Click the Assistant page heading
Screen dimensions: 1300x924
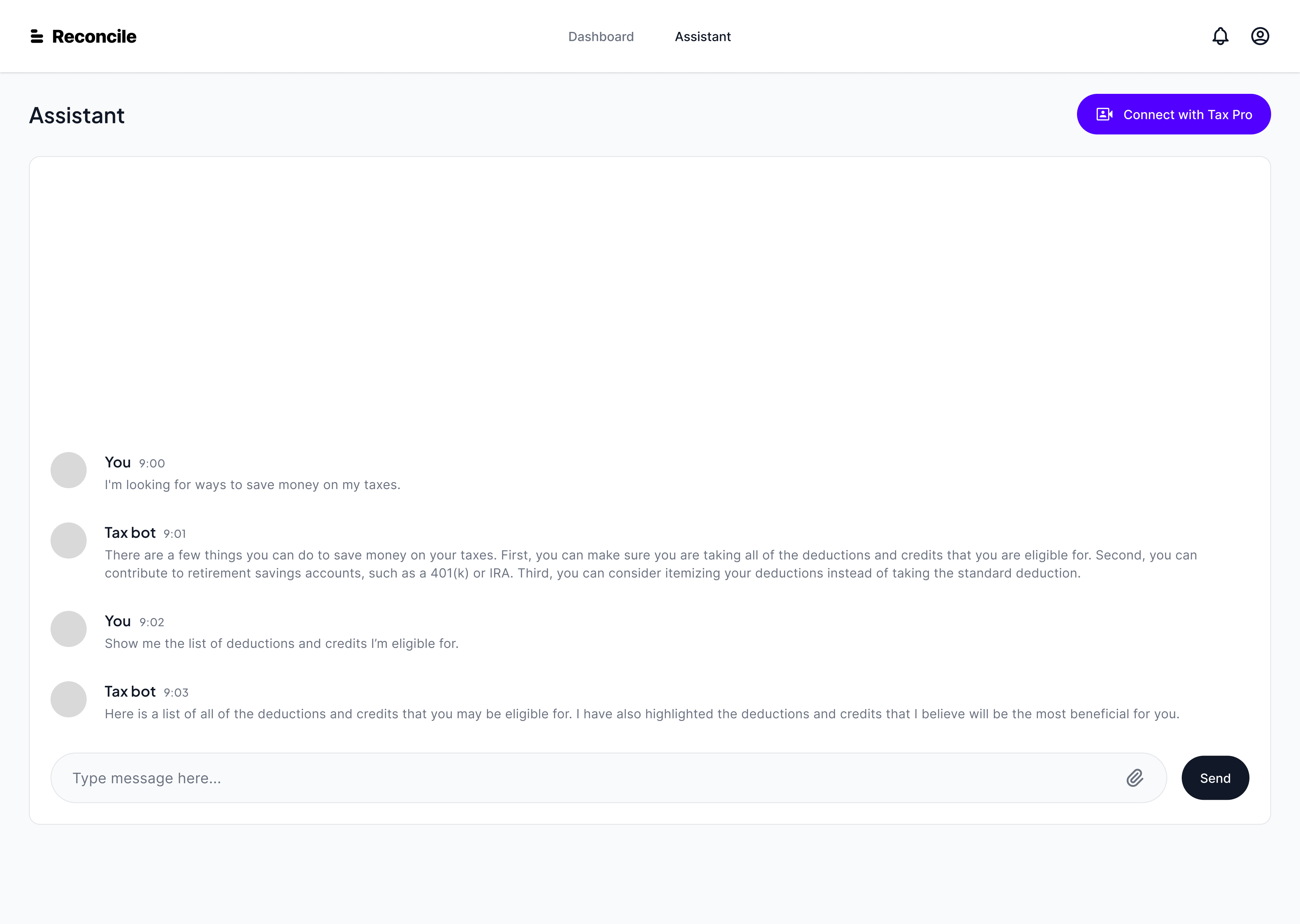77,115
